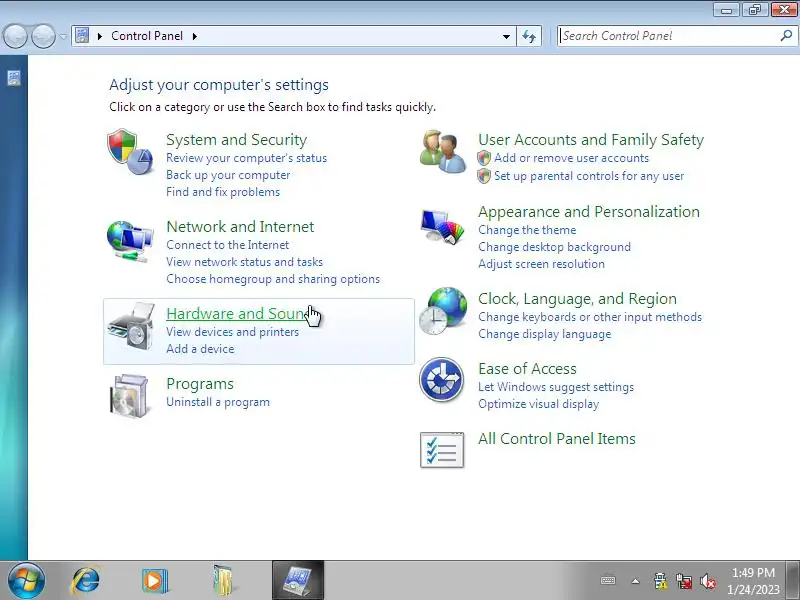Open Windows Explorer folder on taskbar
Viewport: 800px width, 600px height.
click(222, 581)
